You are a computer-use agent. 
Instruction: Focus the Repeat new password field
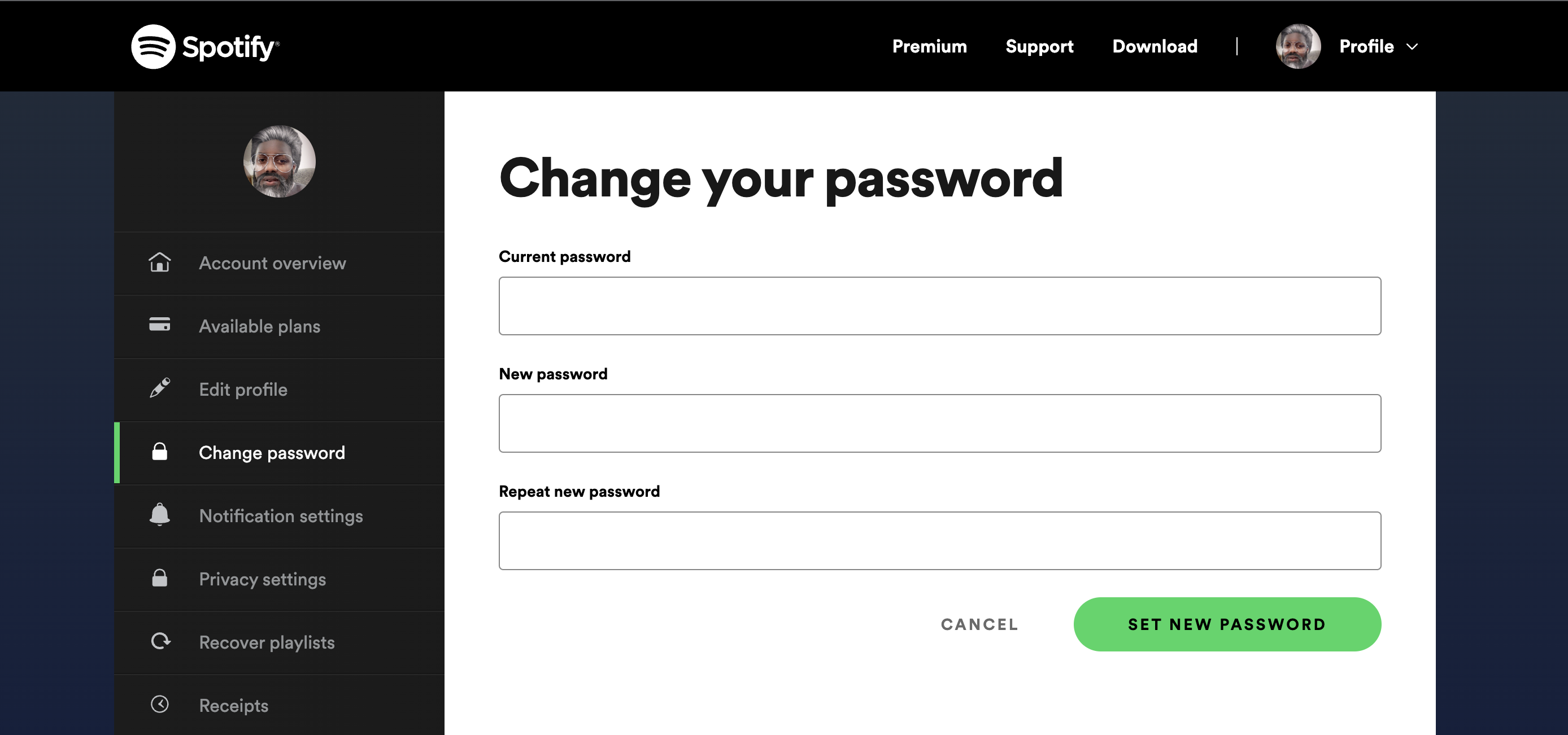[x=940, y=541]
